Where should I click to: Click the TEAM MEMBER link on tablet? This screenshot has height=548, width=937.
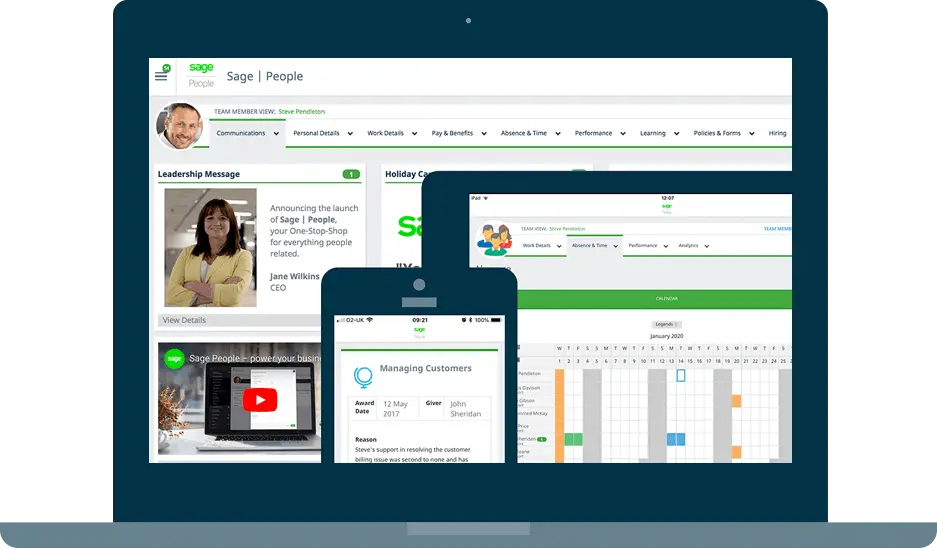point(777,229)
